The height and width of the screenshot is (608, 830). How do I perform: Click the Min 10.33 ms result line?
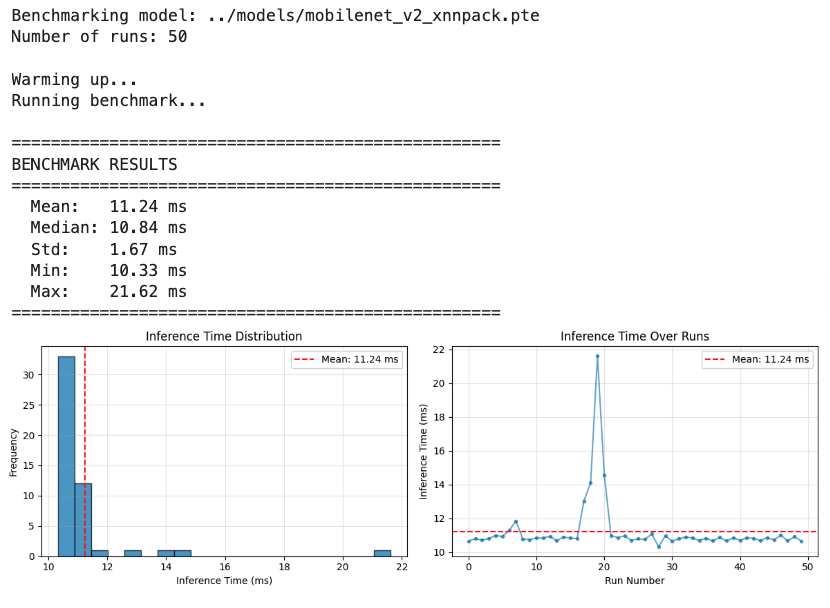pos(108,271)
